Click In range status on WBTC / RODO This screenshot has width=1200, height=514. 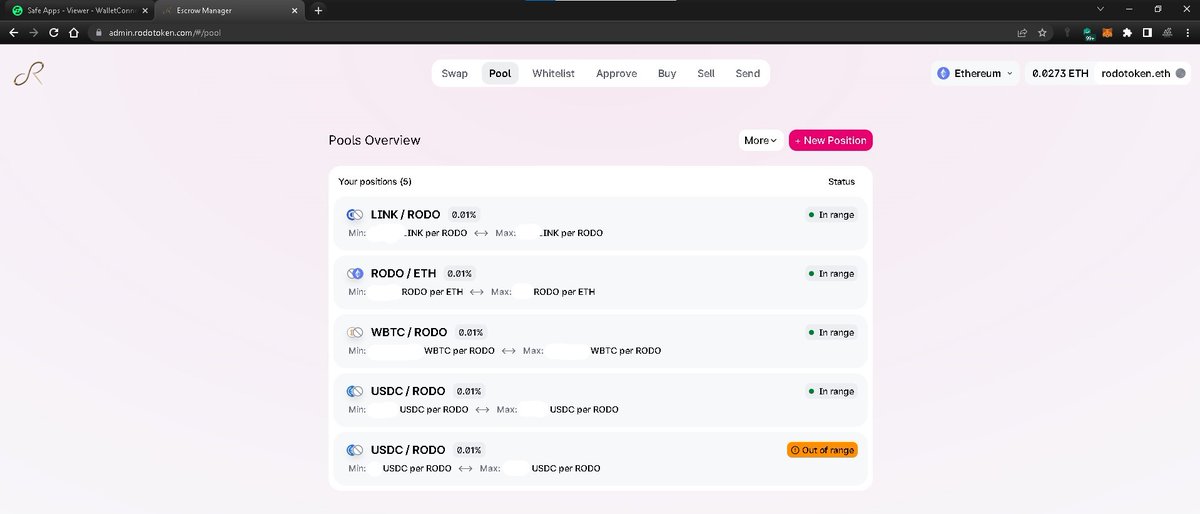click(831, 332)
